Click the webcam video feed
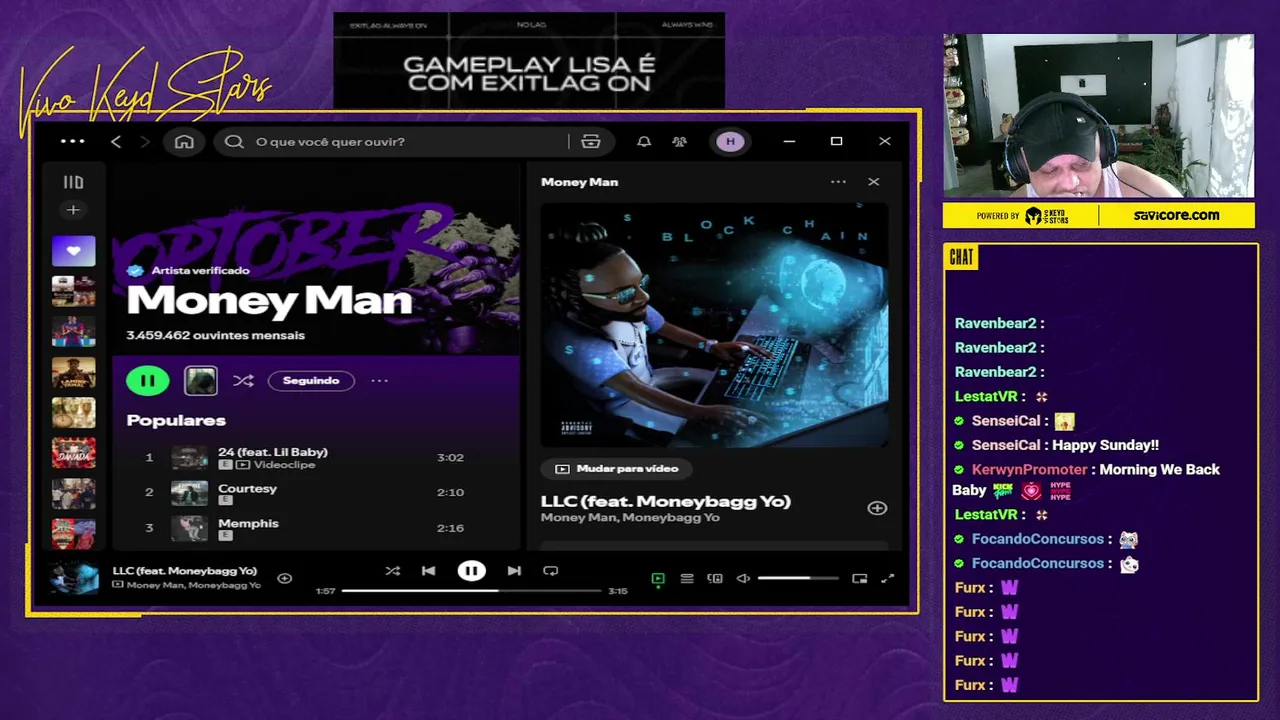 tap(1099, 116)
